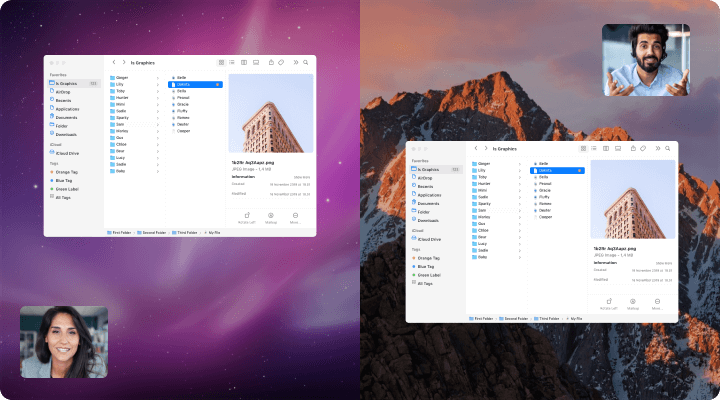Viewport: 720px width, 400px height.
Task: Switch to column view in mountain-wallpaper Finder window
Action: click(606, 148)
